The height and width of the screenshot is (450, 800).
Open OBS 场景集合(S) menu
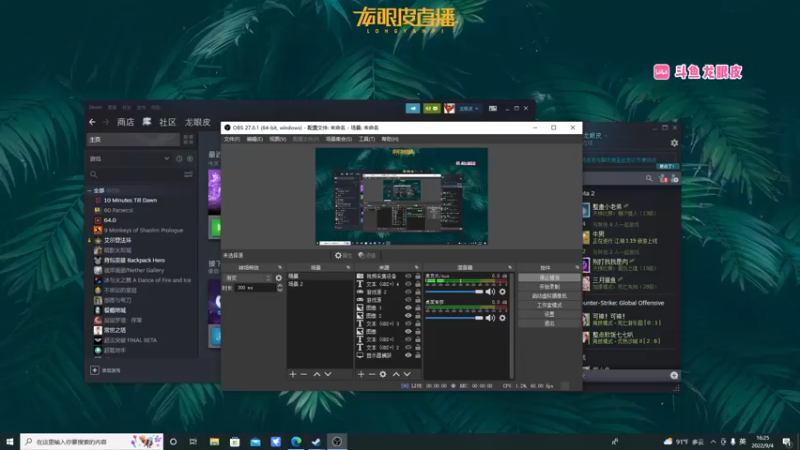click(339, 139)
